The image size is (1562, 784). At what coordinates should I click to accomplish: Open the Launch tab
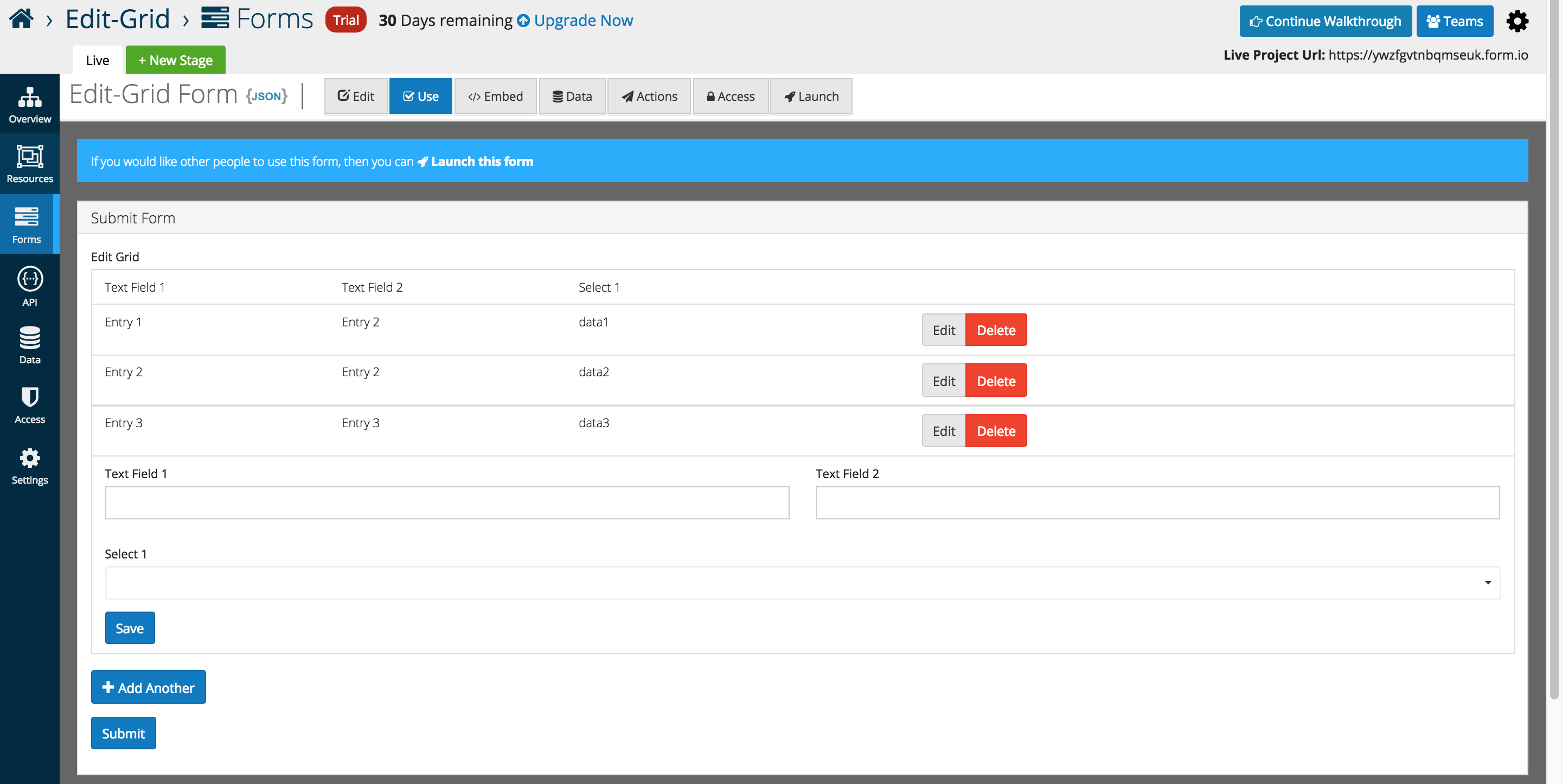811,96
